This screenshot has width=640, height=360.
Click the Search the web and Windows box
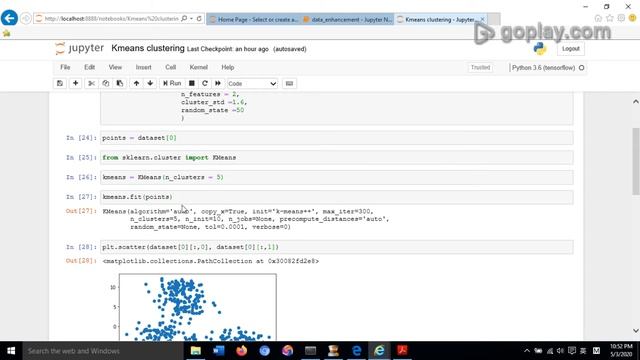pyautogui.click(x=103, y=351)
